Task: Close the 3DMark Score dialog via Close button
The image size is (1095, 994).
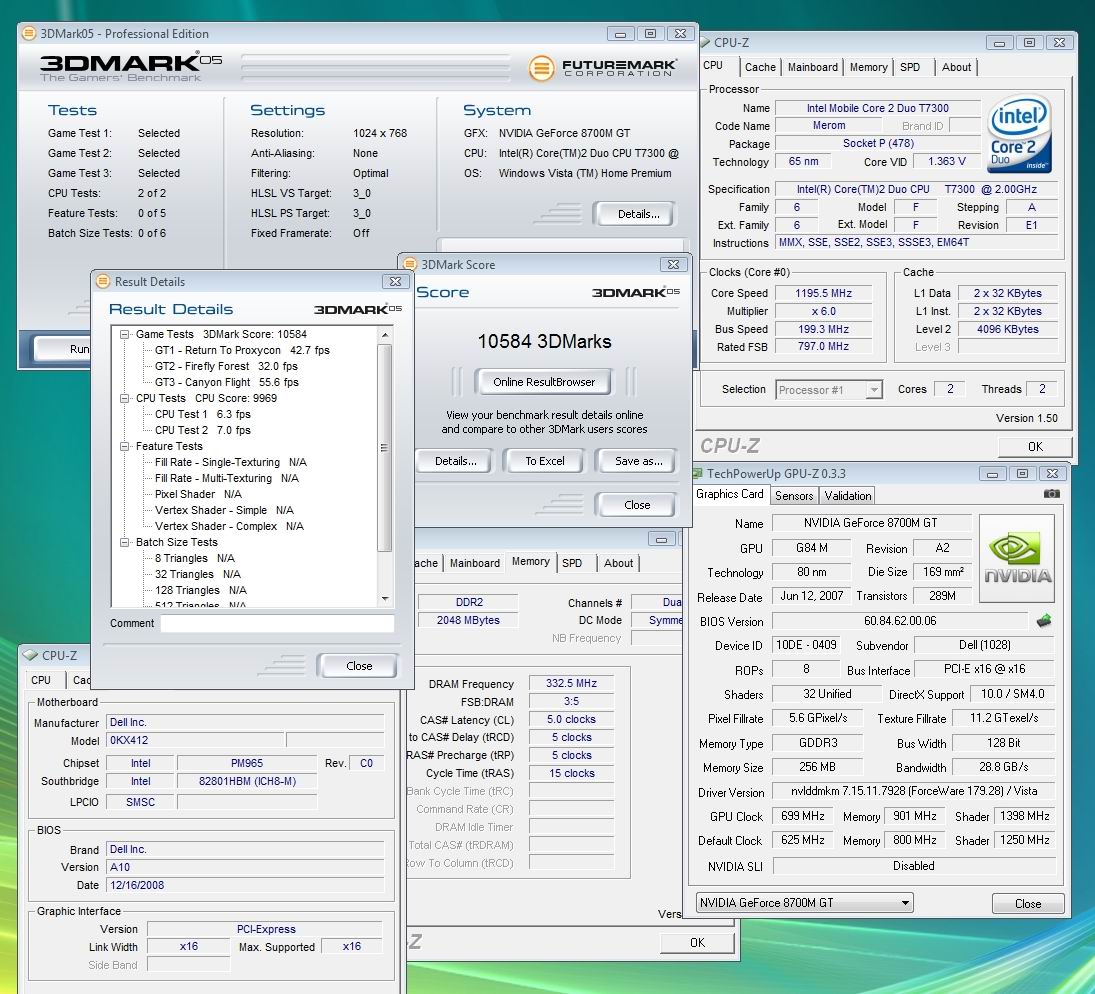Action: point(637,505)
